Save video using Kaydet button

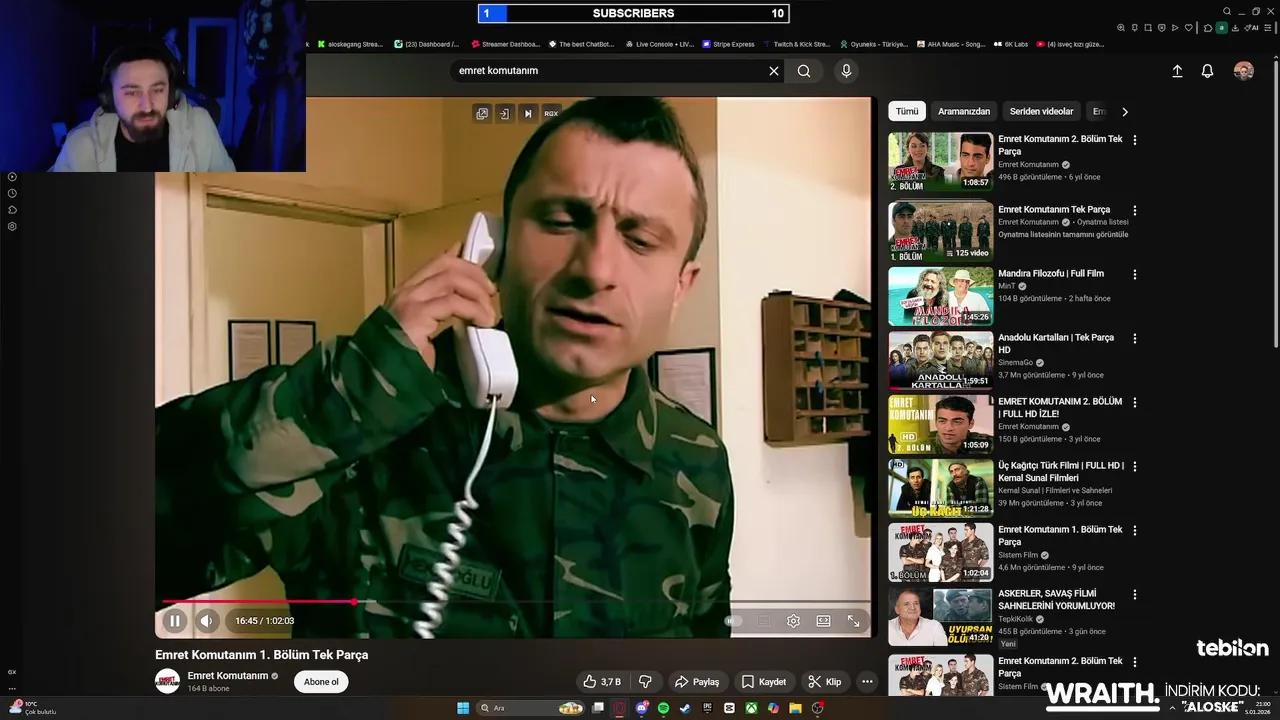[x=764, y=682]
